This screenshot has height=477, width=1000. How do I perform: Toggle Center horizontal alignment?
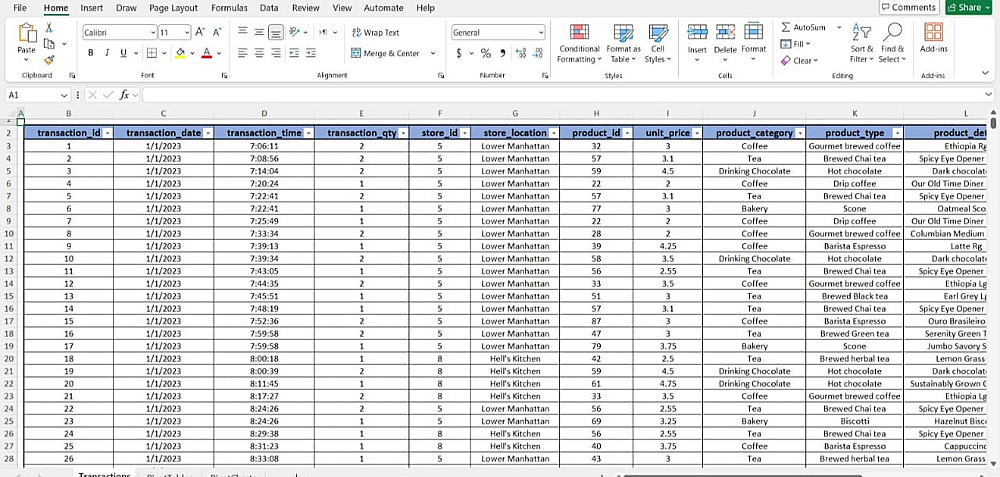(x=259, y=53)
